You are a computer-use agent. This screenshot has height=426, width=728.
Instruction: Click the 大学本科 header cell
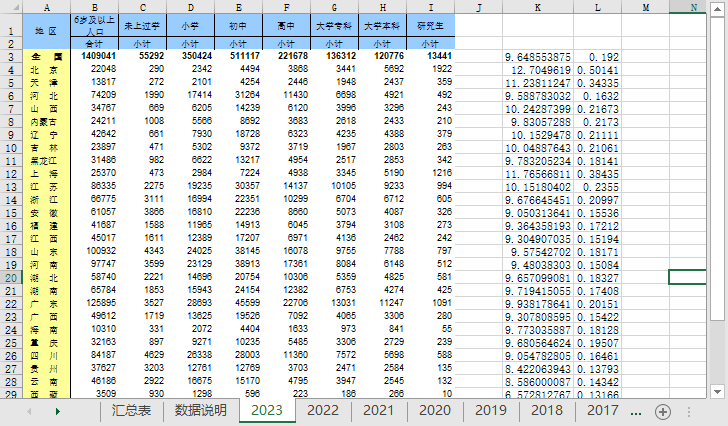pos(383,26)
